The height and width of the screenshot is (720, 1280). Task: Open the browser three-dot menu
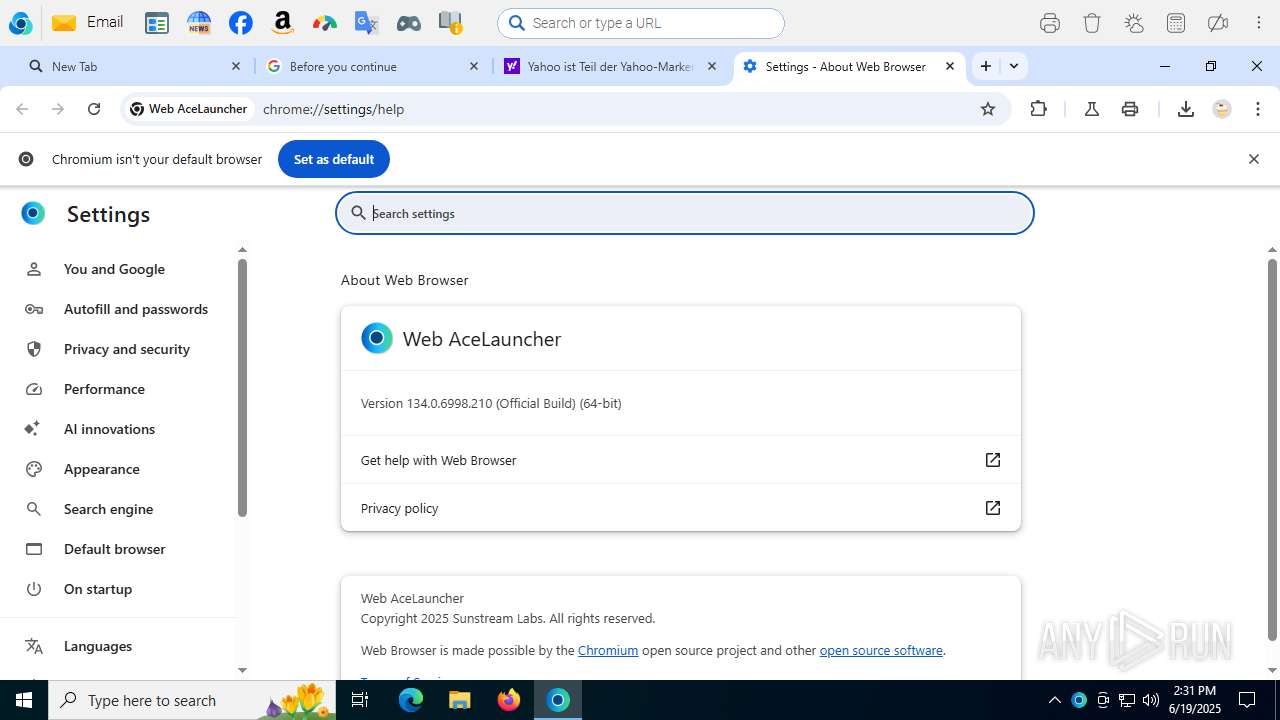pos(1258,109)
